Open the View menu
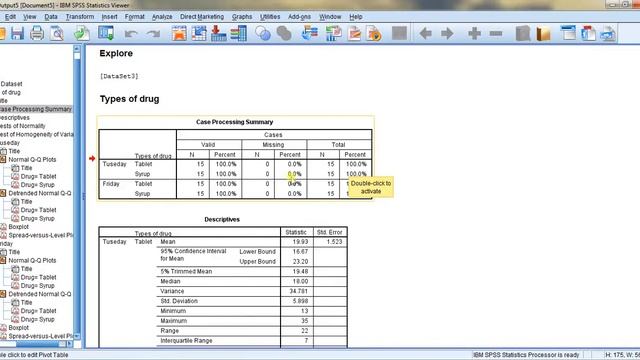640x360 pixels. point(29,17)
